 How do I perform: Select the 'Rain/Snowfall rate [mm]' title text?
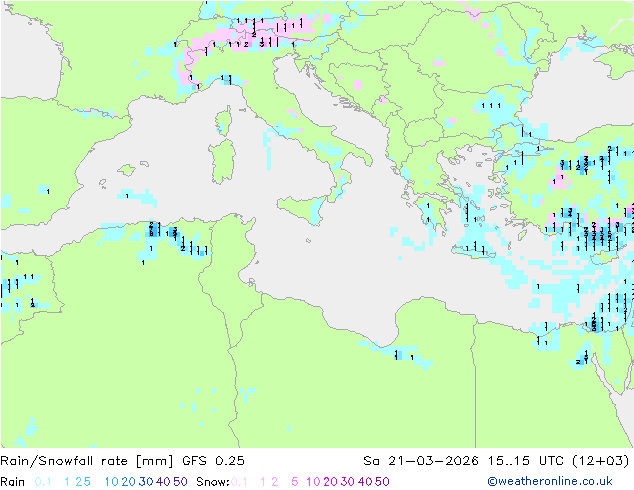pyautogui.click(x=87, y=461)
